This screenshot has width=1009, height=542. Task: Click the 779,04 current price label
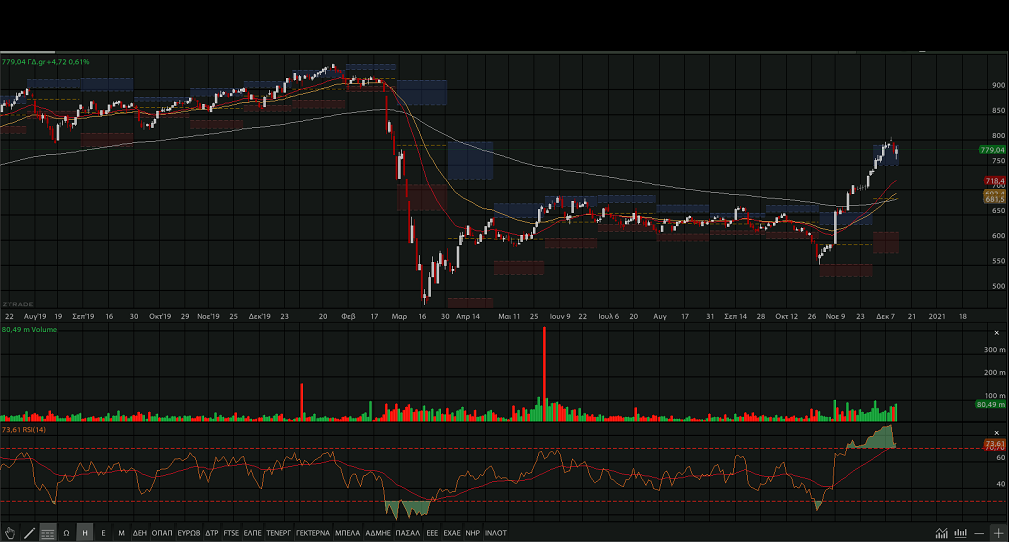click(992, 149)
